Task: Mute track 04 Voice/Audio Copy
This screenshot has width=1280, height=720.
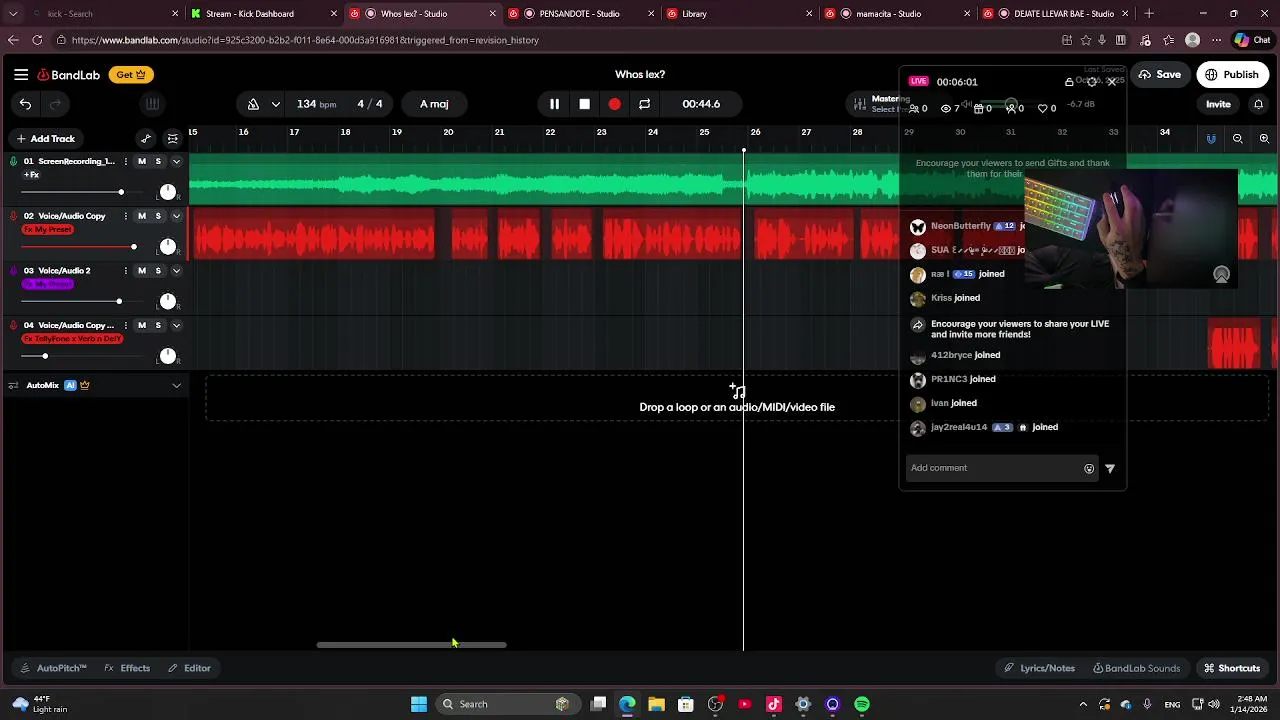Action: pyautogui.click(x=141, y=325)
